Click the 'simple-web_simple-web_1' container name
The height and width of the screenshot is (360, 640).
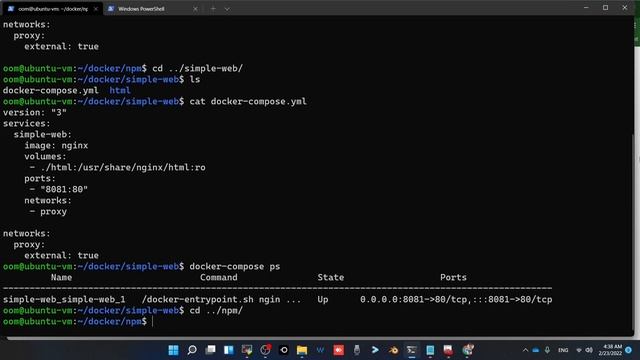pos(64,299)
